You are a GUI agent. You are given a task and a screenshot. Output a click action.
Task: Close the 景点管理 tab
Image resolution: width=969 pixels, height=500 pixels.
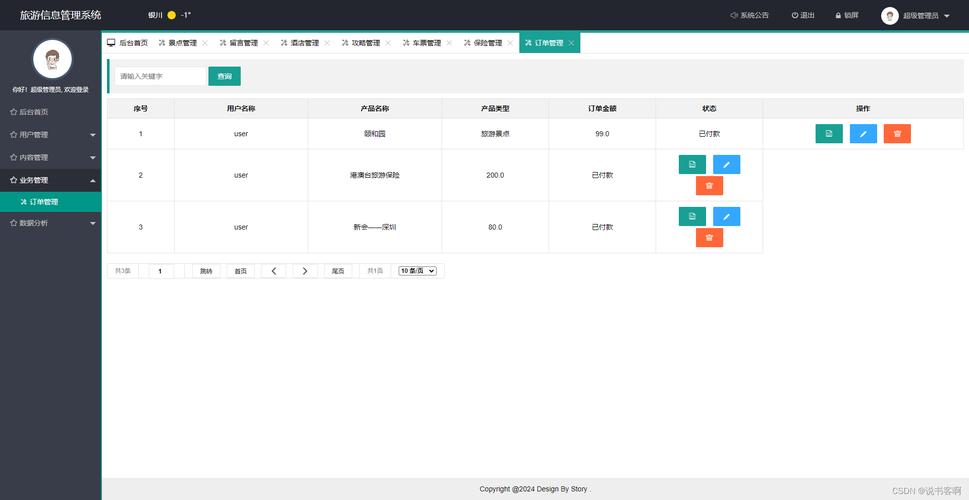(x=205, y=43)
